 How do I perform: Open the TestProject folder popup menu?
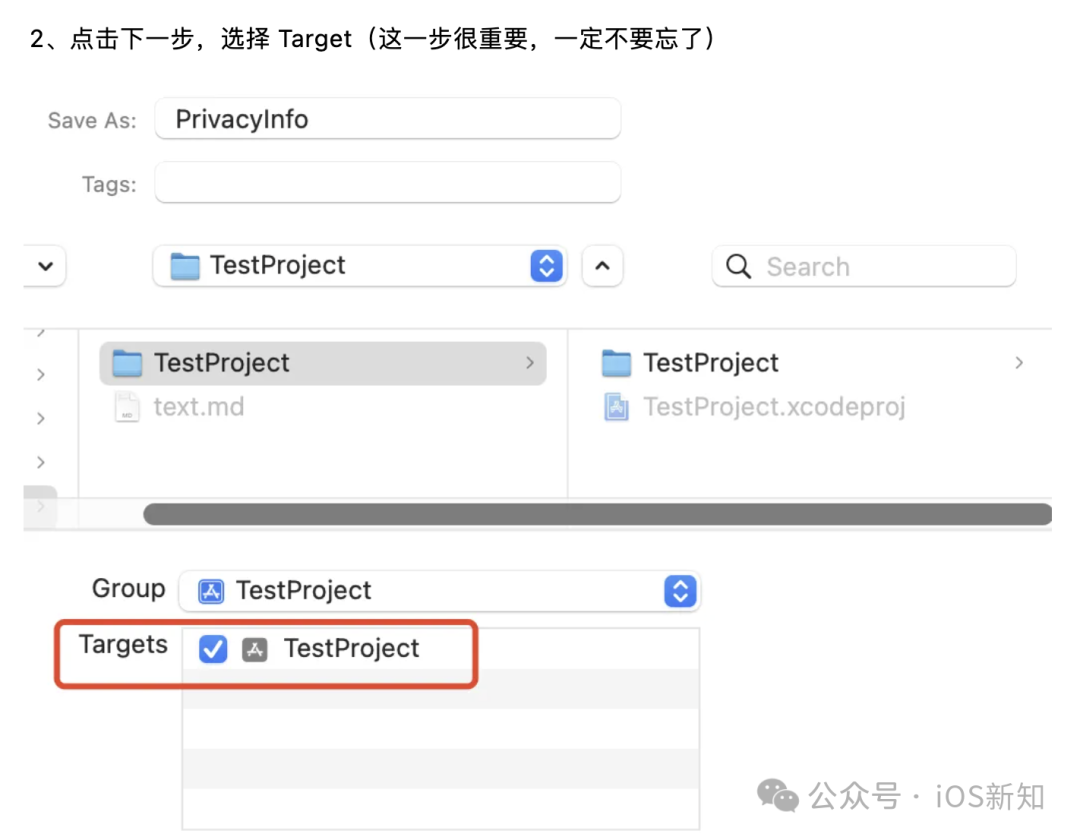[546, 266]
